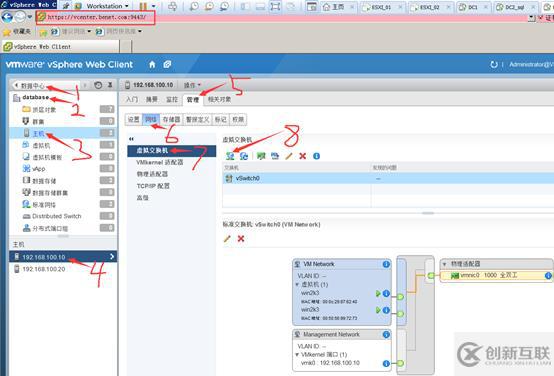Click the red X under vSwitch0 label
Screen dimensions: 554x376
(x=241, y=239)
